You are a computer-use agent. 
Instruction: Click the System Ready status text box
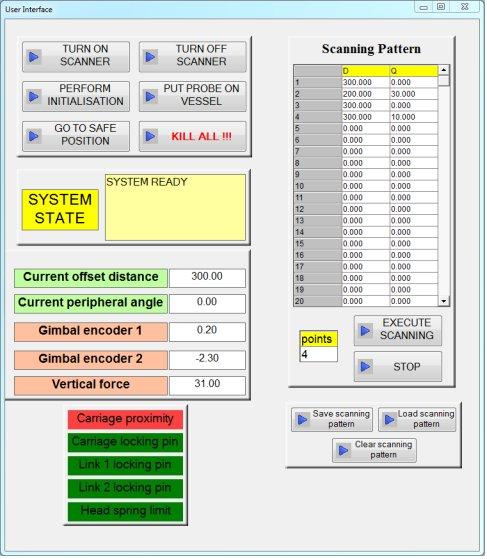tap(175, 207)
